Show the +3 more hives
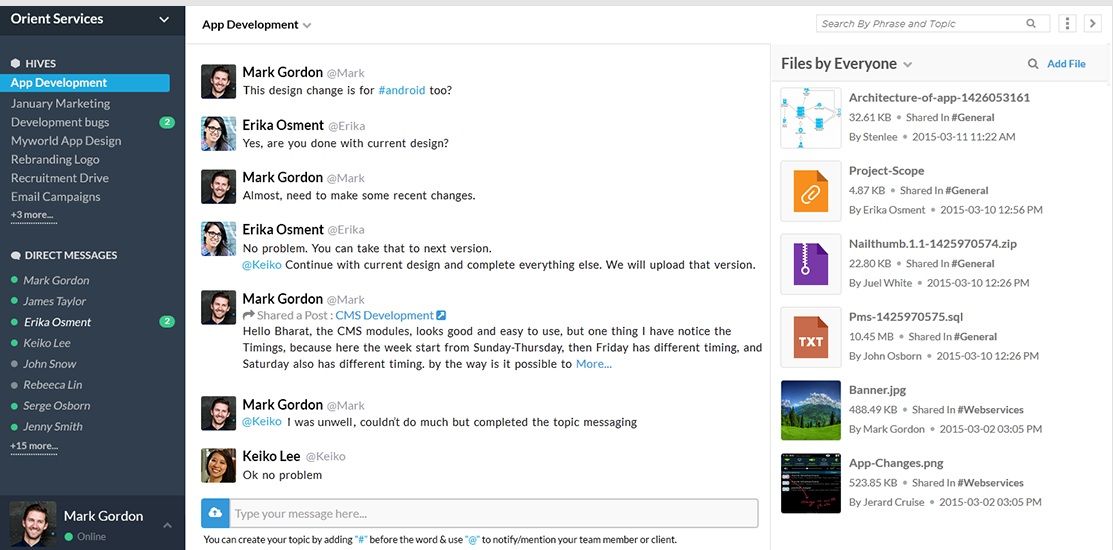Screen dimensions: 1113x550 (x=33, y=215)
